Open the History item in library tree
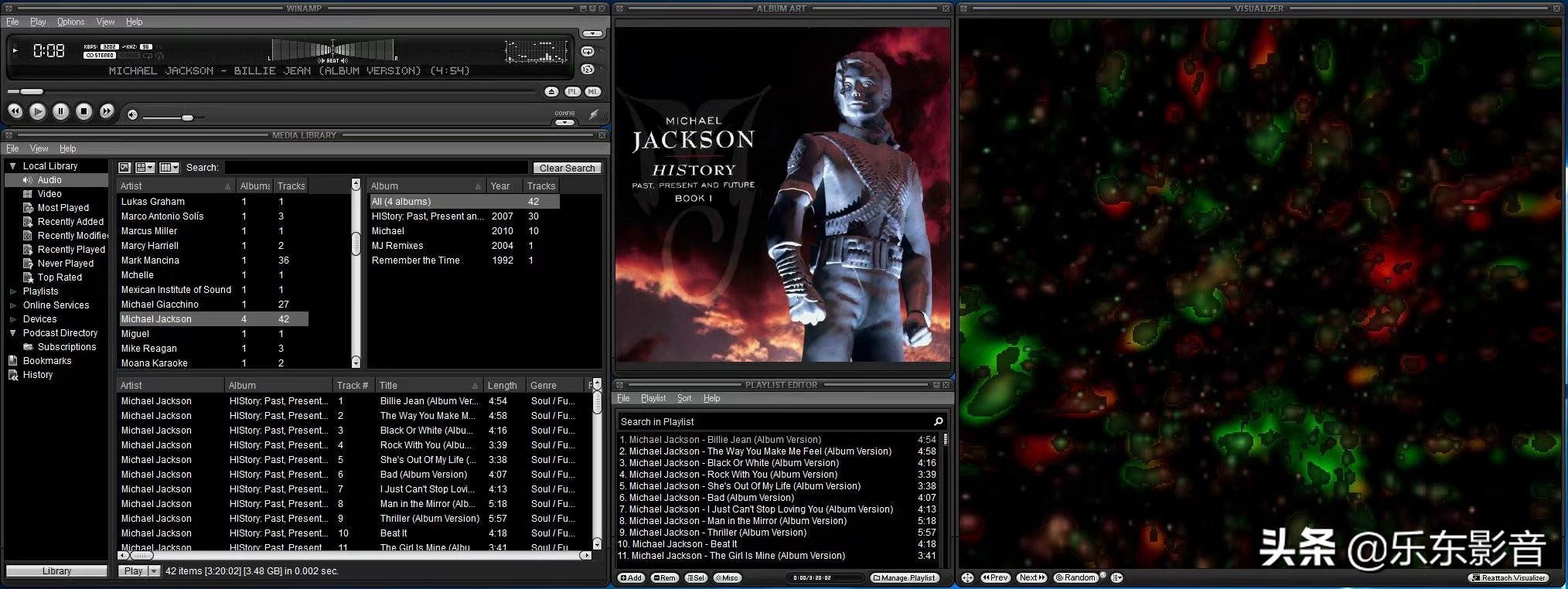This screenshot has width=1568, height=589. coord(38,375)
